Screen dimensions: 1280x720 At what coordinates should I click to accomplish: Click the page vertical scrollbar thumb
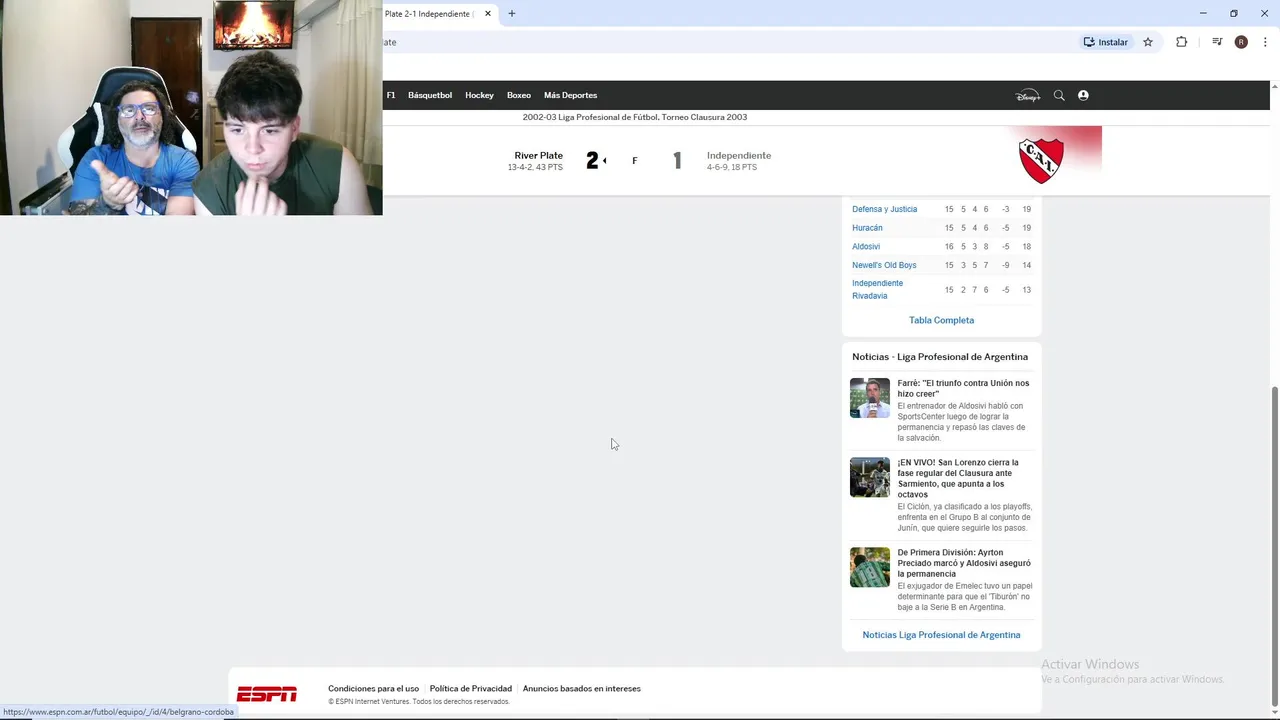(x=1274, y=545)
